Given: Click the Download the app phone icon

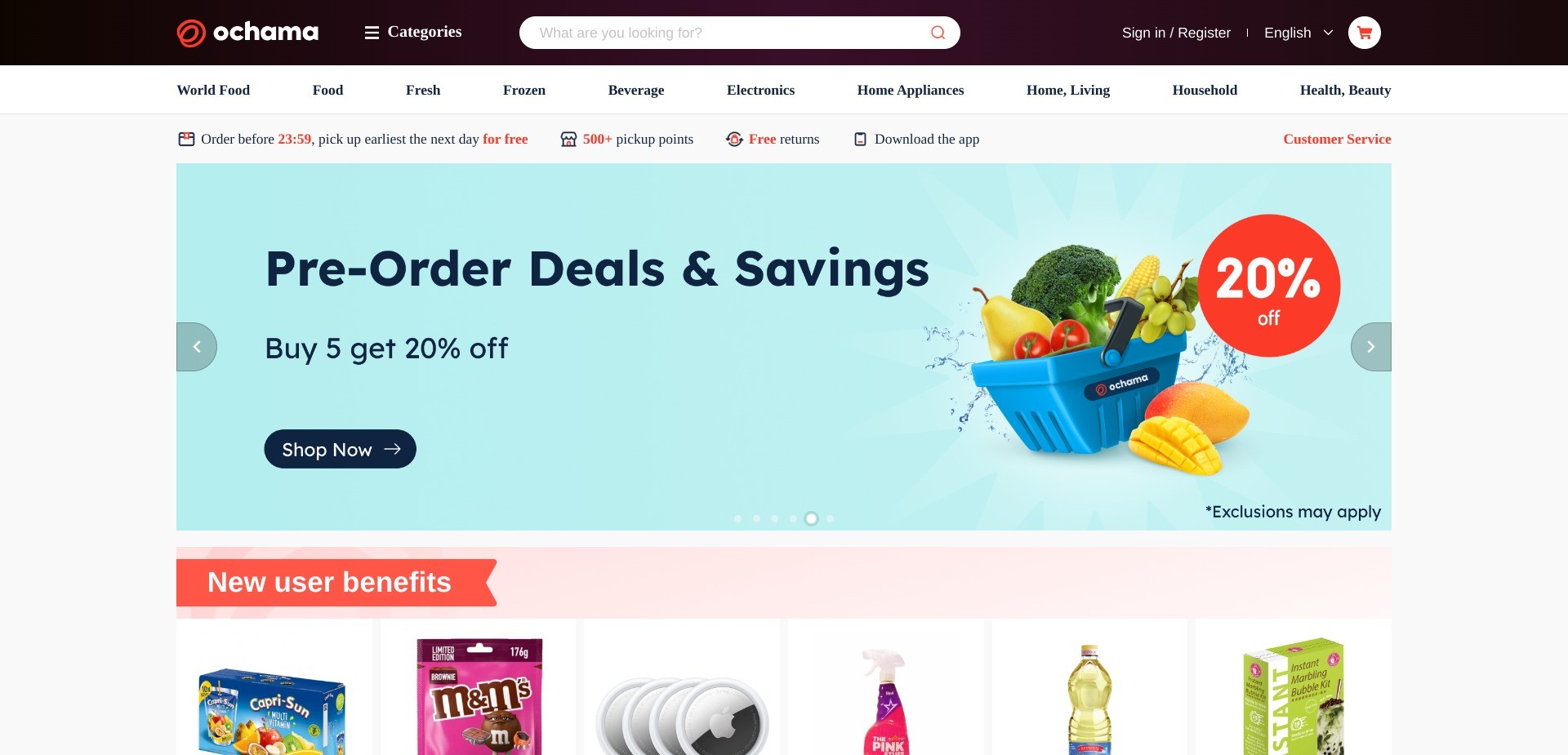Looking at the screenshot, I should coord(860,140).
